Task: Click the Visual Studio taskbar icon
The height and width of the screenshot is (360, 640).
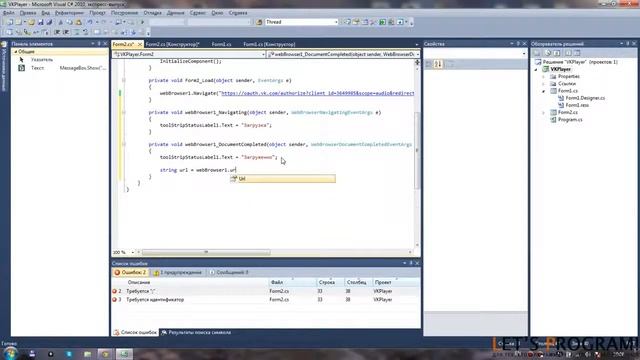Action: tap(124, 354)
